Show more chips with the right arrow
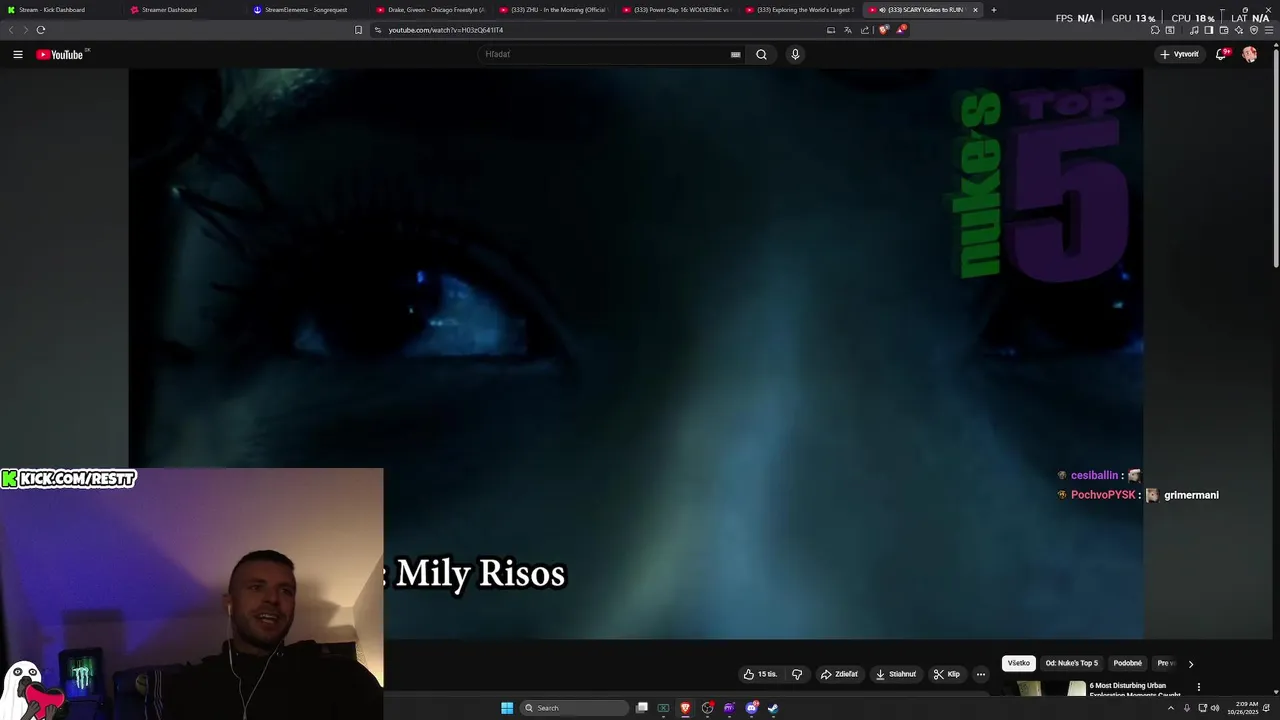The width and height of the screenshot is (1280, 720). 1190,664
